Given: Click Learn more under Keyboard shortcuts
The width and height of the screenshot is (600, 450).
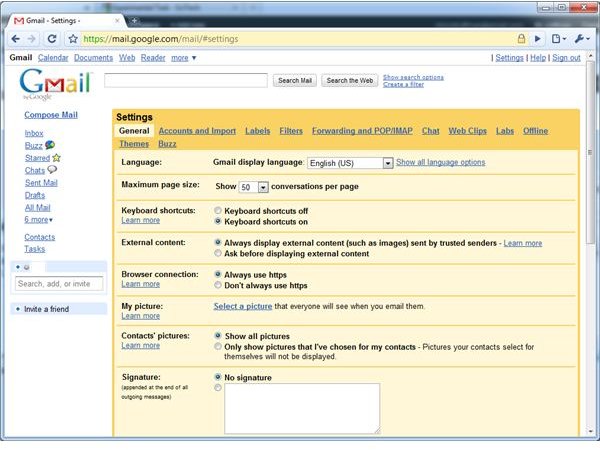Looking at the screenshot, I should [140, 220].
